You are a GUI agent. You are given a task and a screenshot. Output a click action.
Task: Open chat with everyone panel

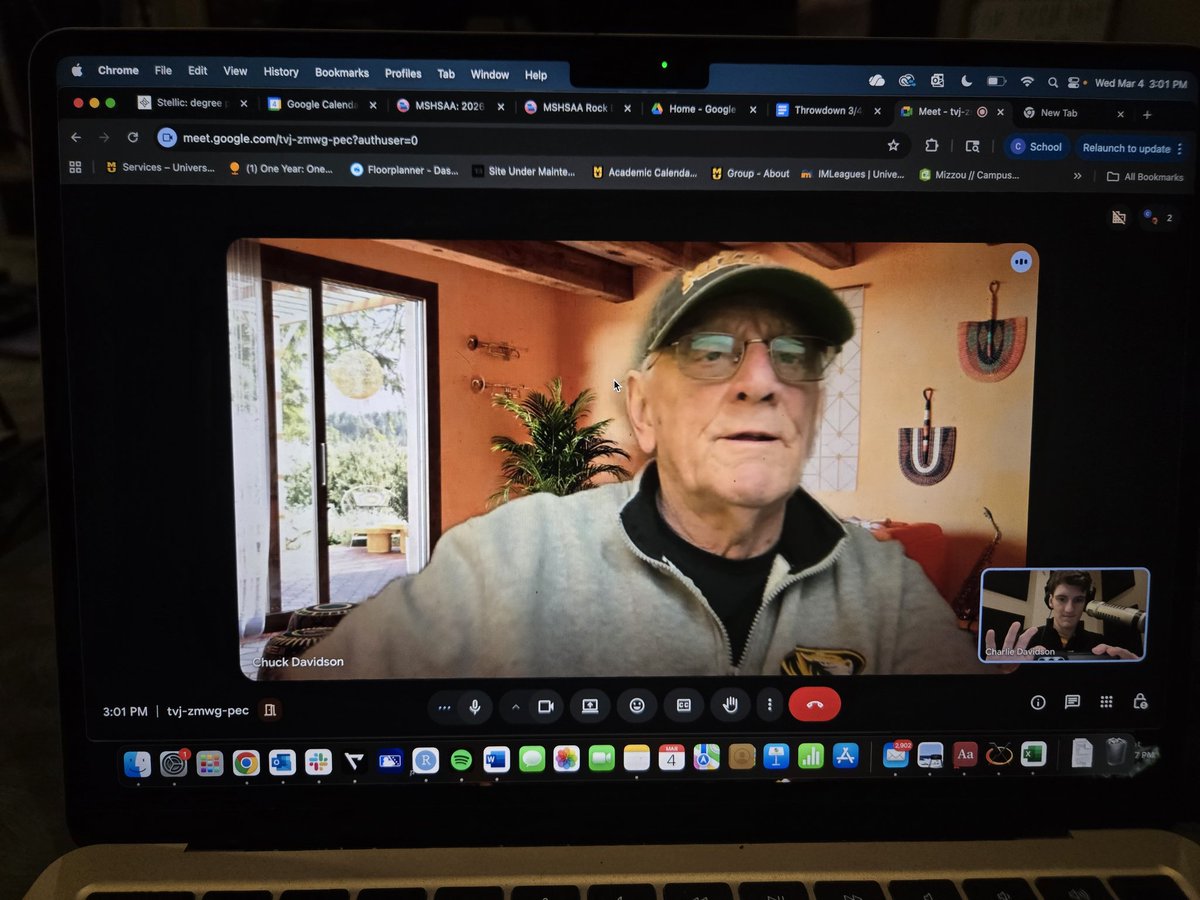point(1072,702)
